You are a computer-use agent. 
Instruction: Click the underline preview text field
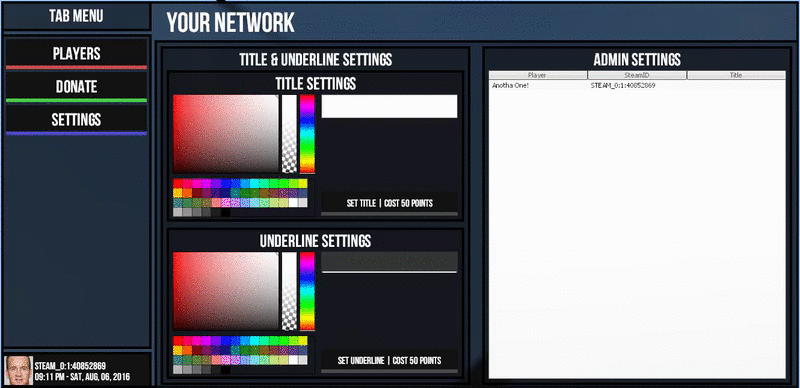389,262
